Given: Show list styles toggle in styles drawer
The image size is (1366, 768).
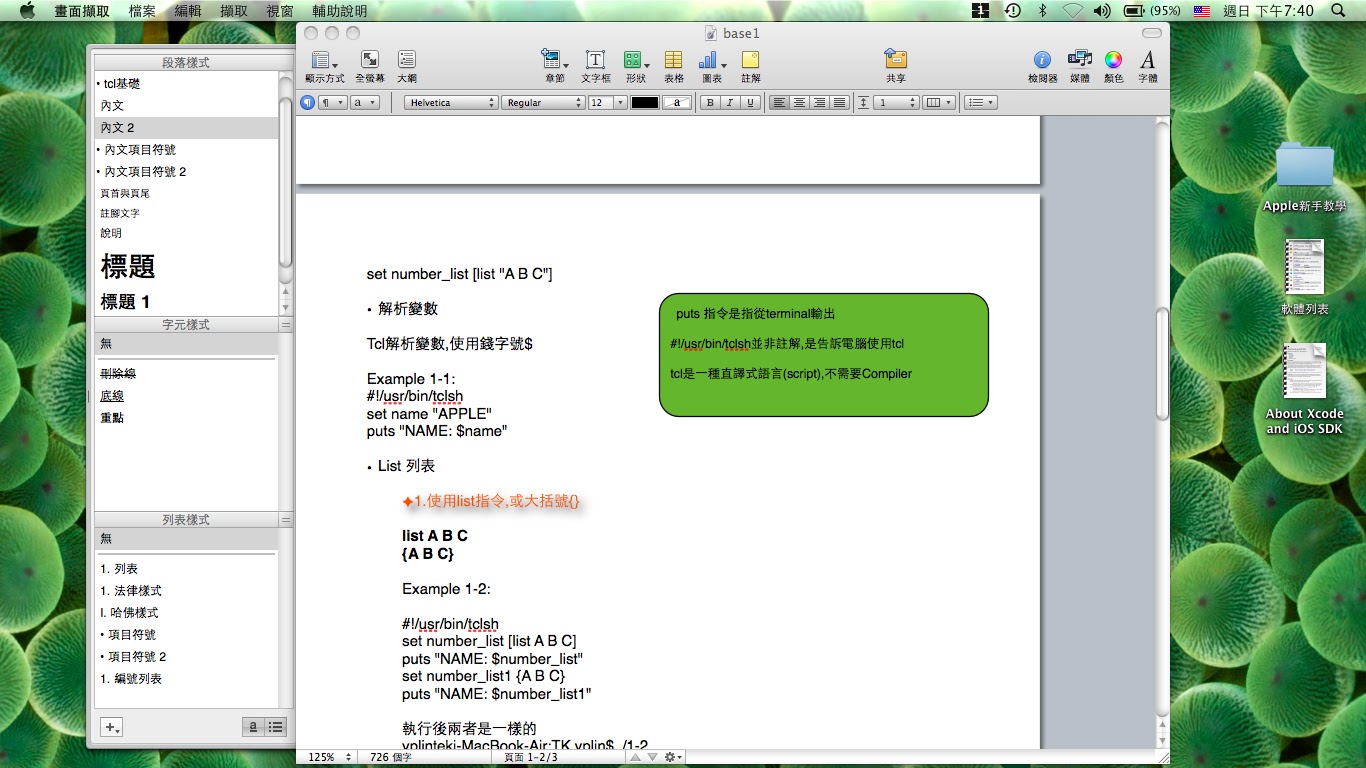Looking at the screenshot, I should point(276,727).
